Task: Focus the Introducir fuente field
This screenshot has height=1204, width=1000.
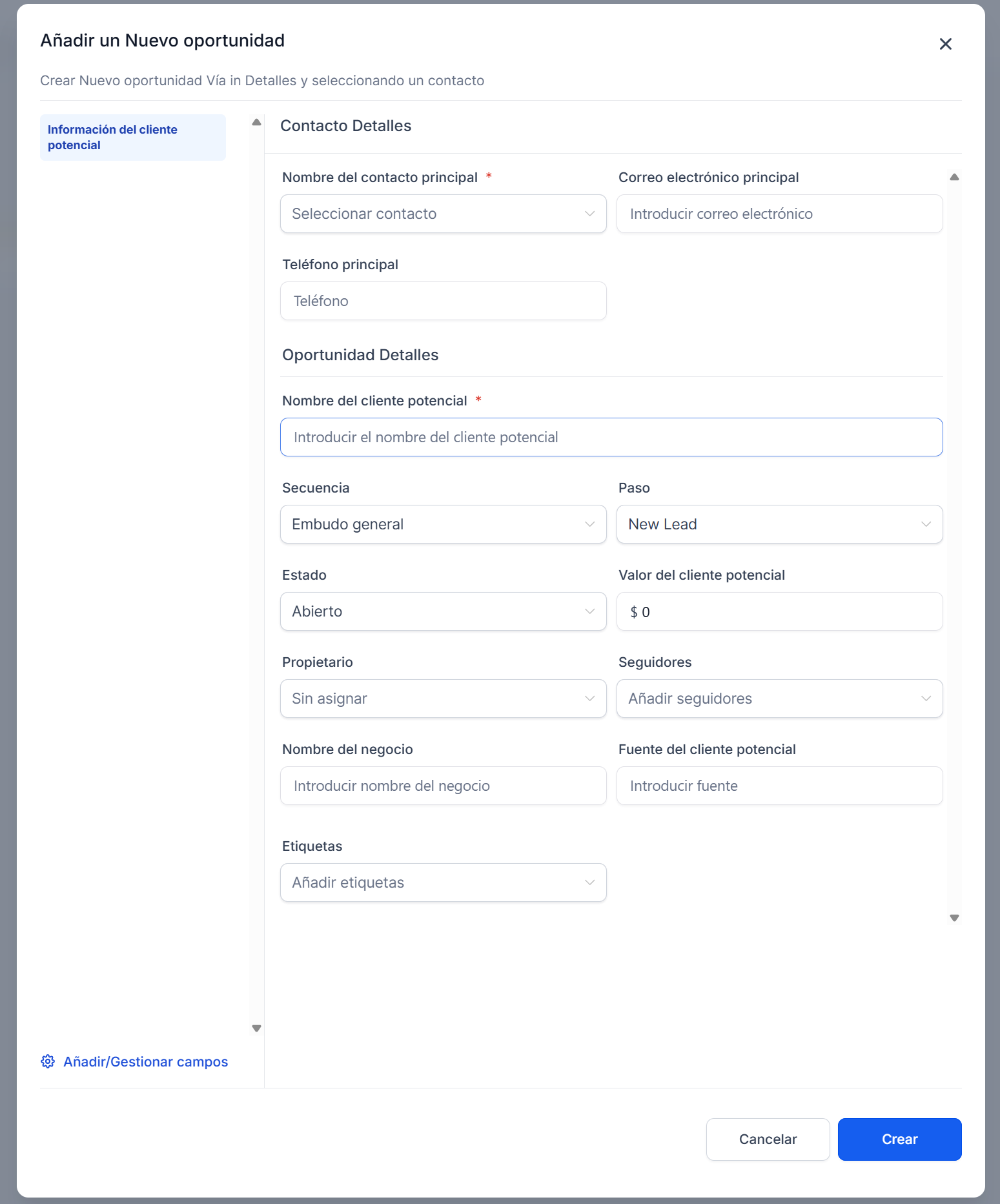Action: [779, 786]
